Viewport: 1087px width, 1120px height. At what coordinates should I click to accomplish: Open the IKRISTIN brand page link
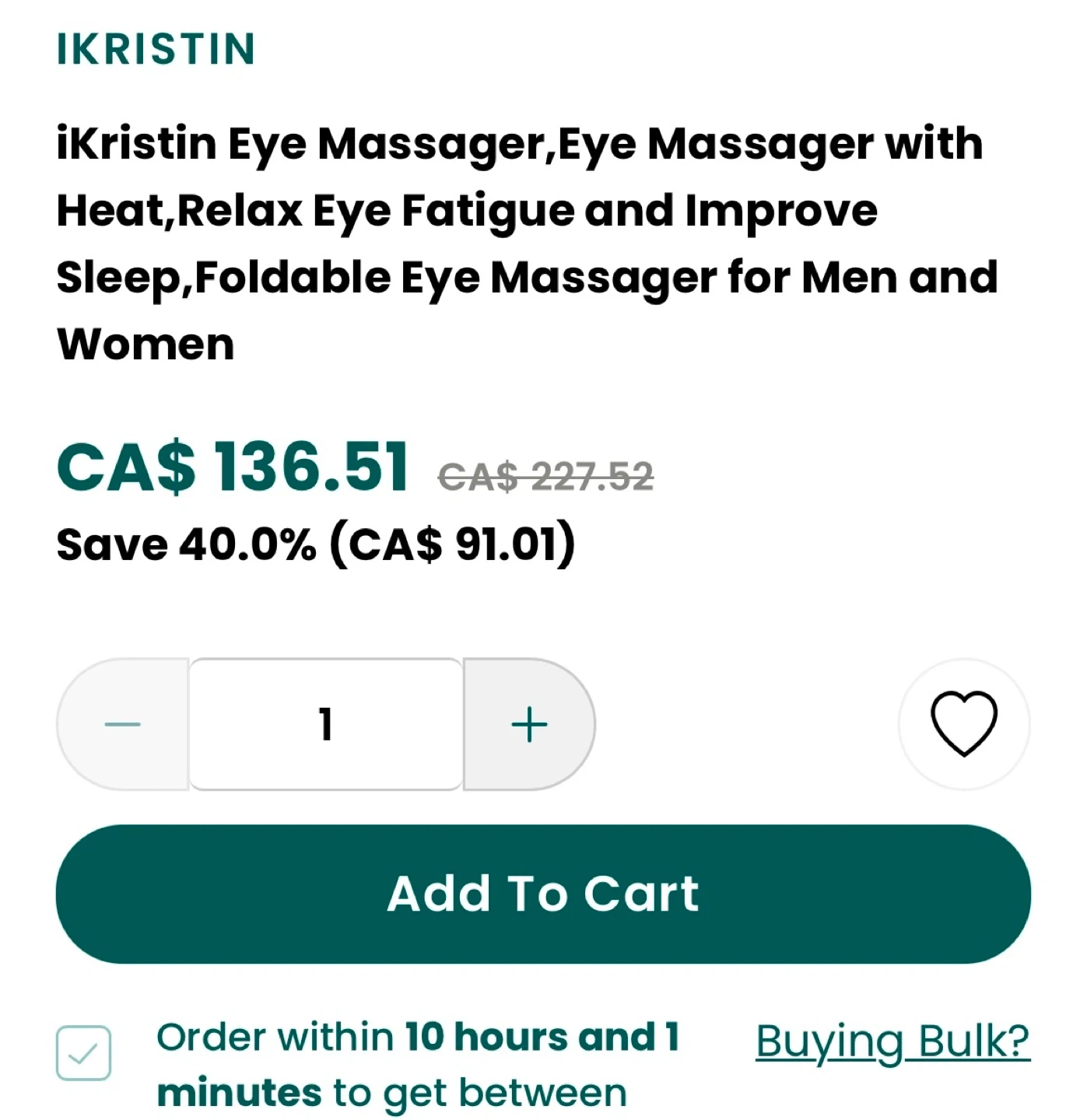156,49
